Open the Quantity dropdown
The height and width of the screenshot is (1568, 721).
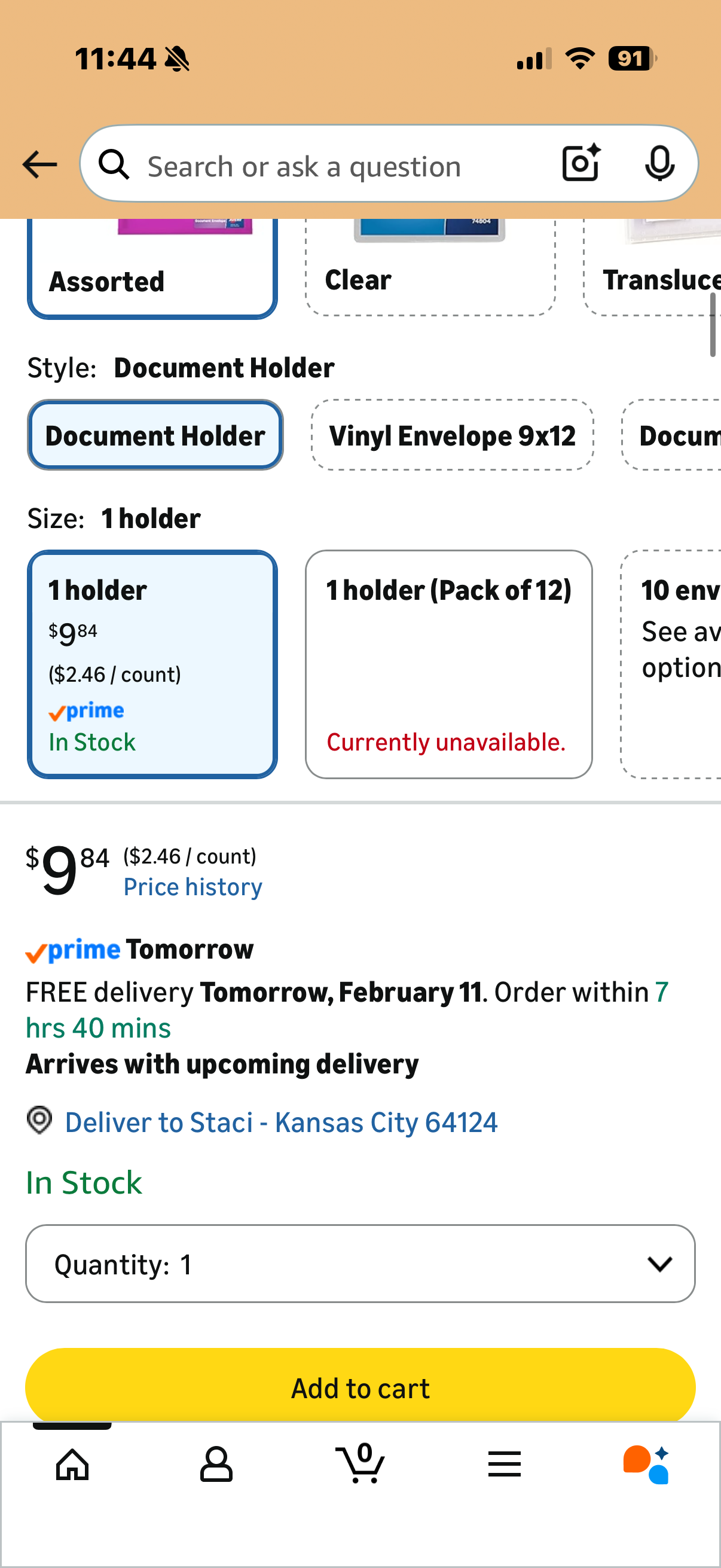pos(360,1264)
